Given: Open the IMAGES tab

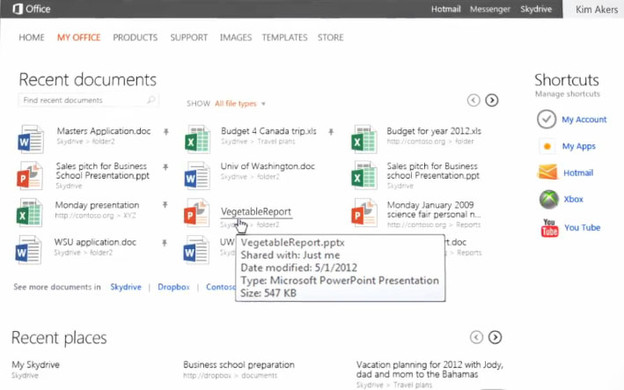Looking at the screenshot, I should pyautogui.click(x=236, y=37).
